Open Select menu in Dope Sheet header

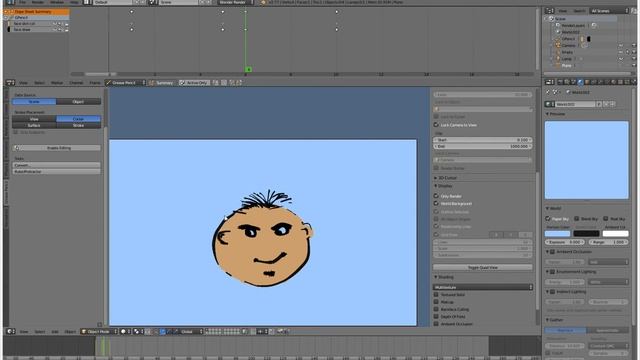(39, 82)
